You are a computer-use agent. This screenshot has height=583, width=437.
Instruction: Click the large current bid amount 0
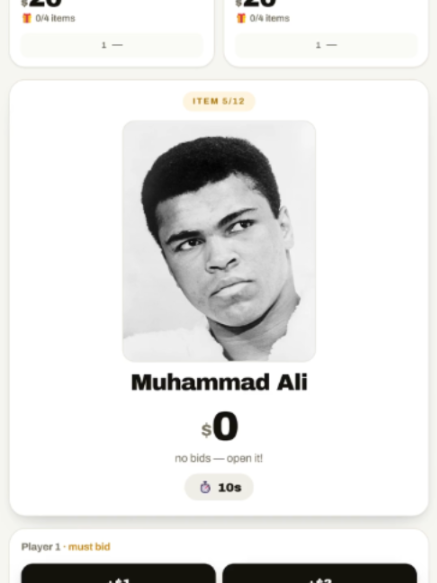(225, 426)
